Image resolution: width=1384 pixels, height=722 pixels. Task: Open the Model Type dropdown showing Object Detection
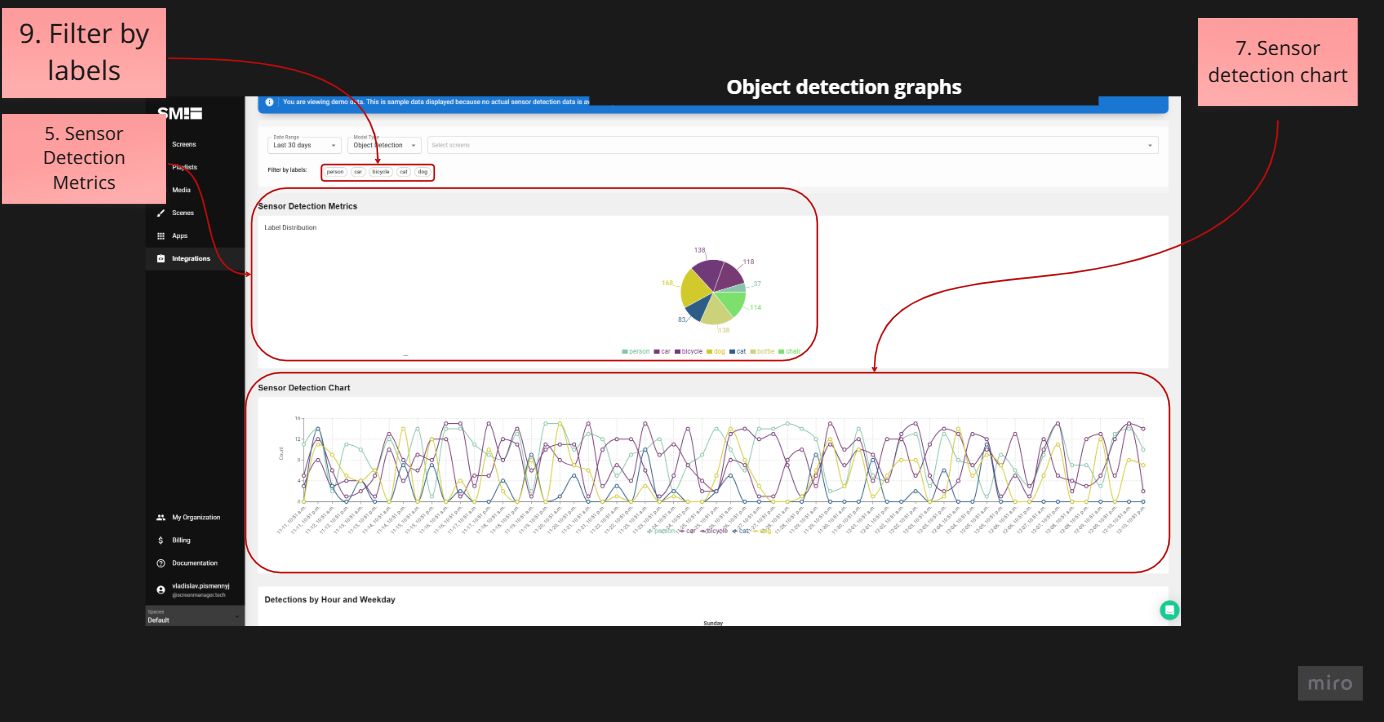pyautogui.click(x=385, y=145)
